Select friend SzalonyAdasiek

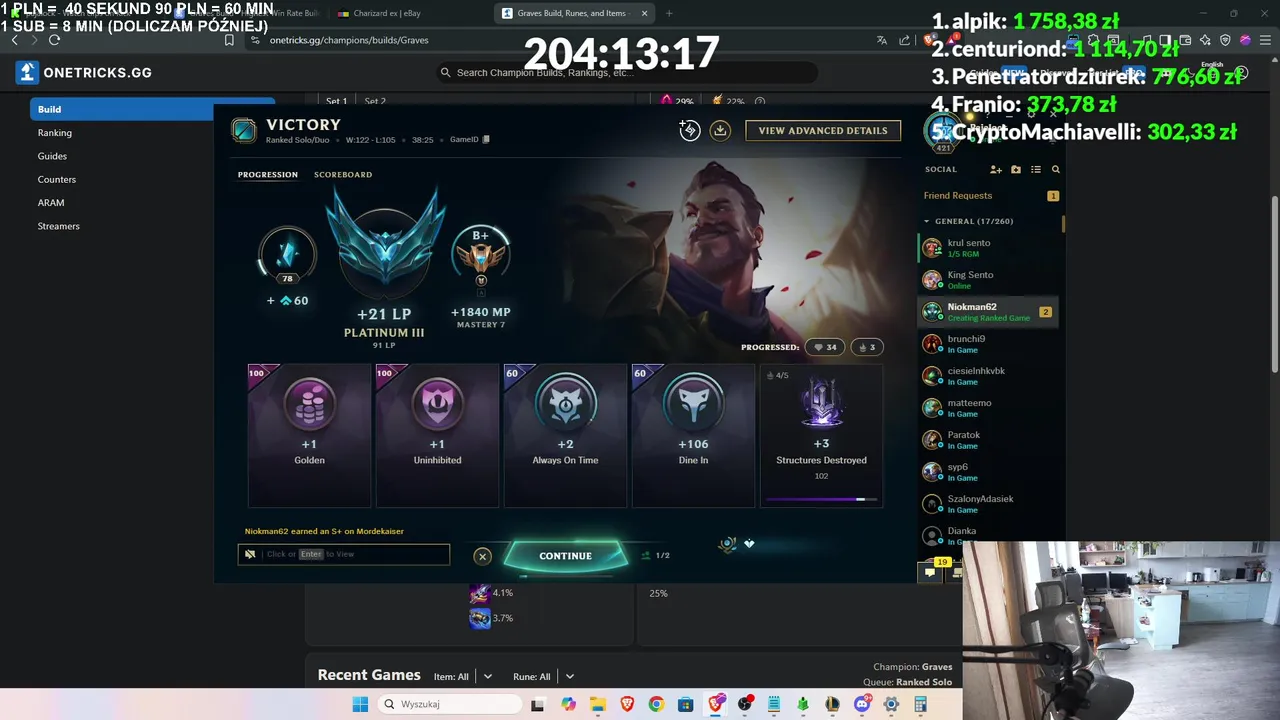coord(990,504)
